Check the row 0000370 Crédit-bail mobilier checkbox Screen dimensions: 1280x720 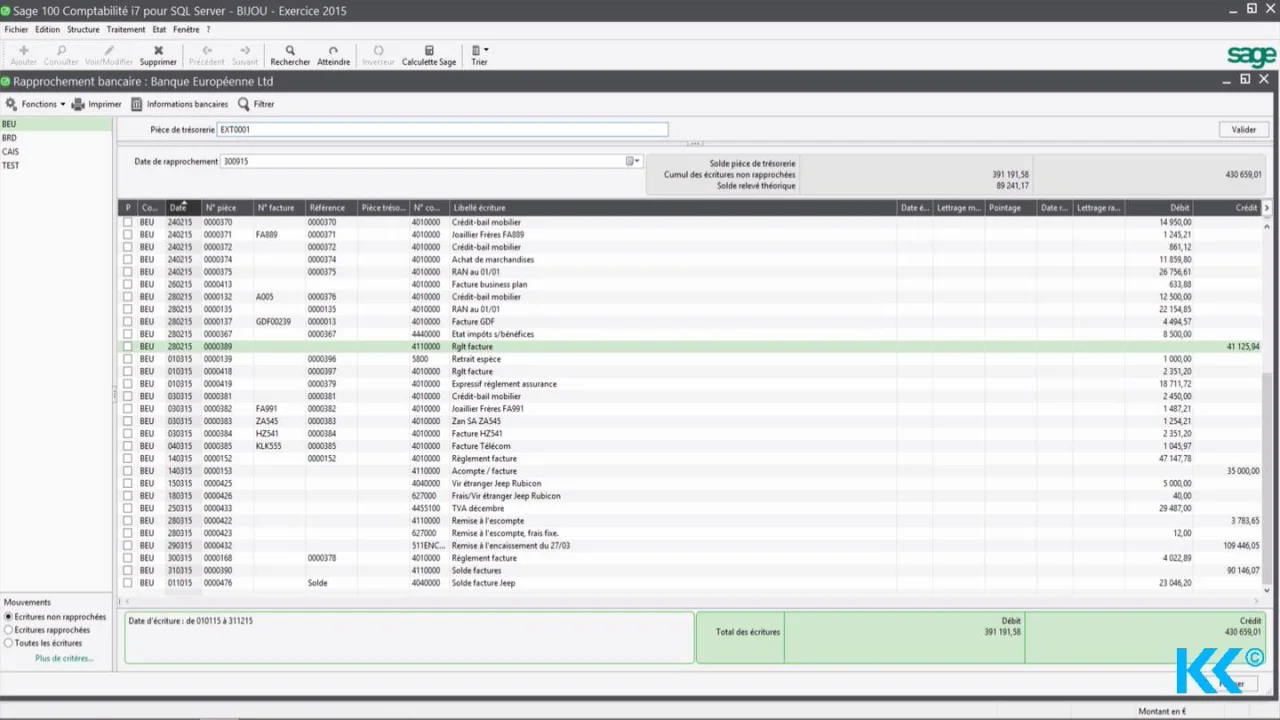coord(127,222)
